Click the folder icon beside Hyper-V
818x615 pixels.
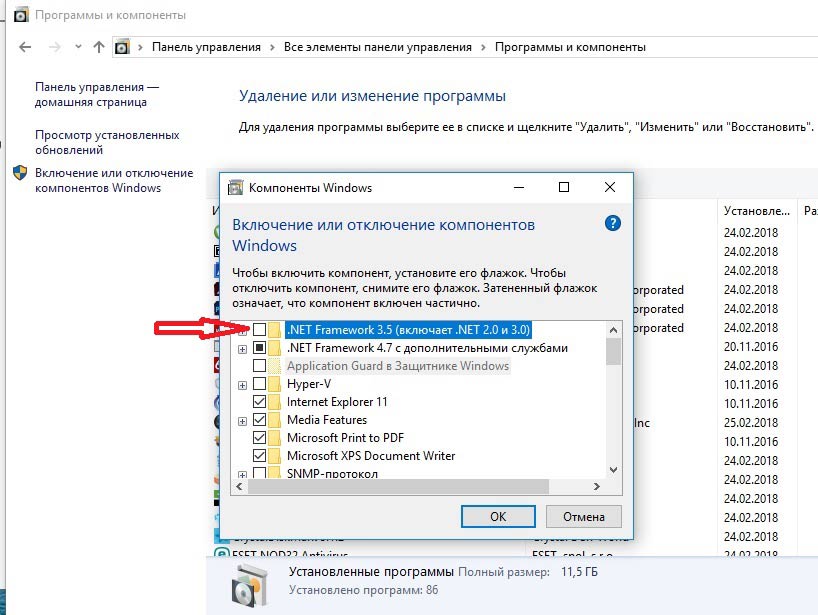(274, 384)
